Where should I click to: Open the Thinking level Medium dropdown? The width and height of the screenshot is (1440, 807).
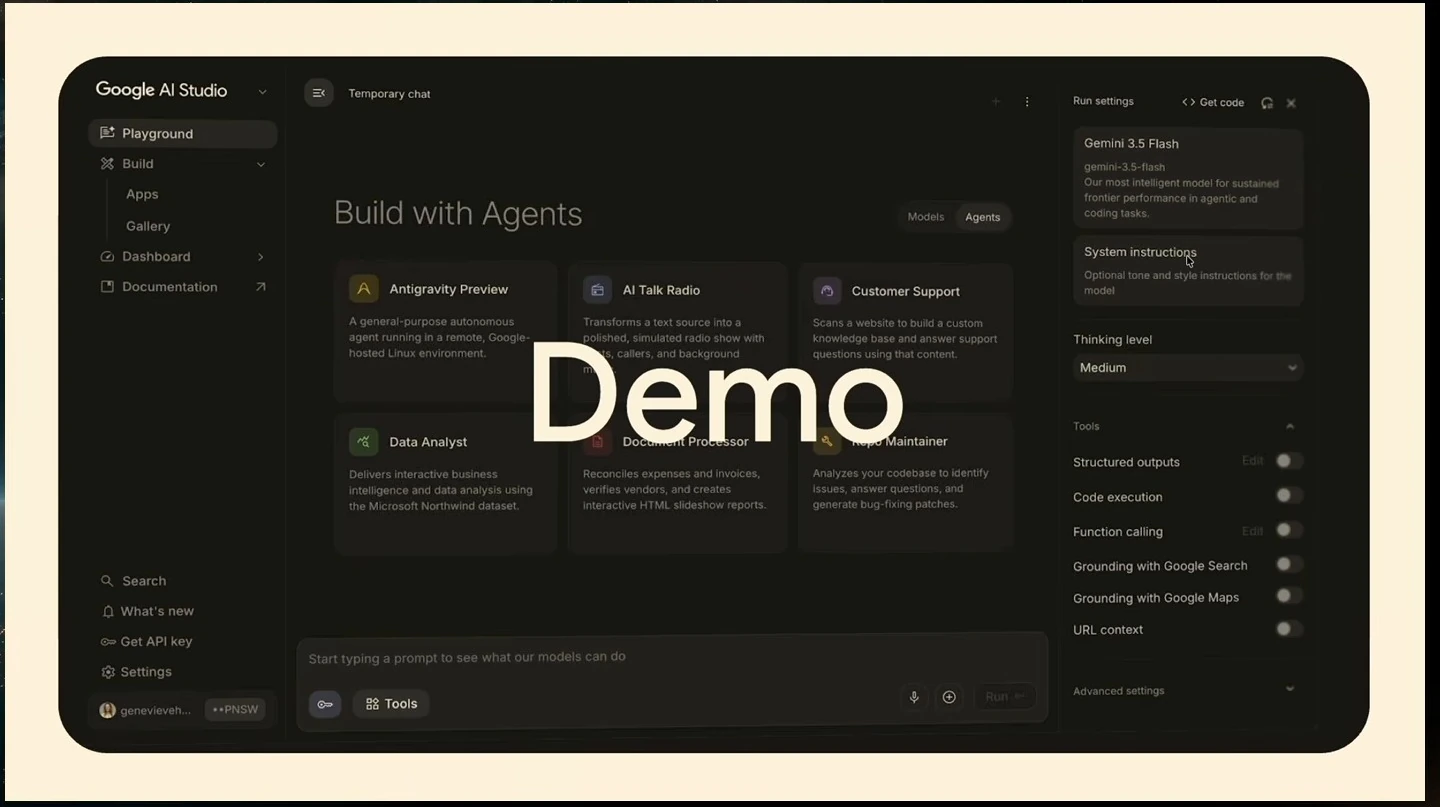[1188, 368]
